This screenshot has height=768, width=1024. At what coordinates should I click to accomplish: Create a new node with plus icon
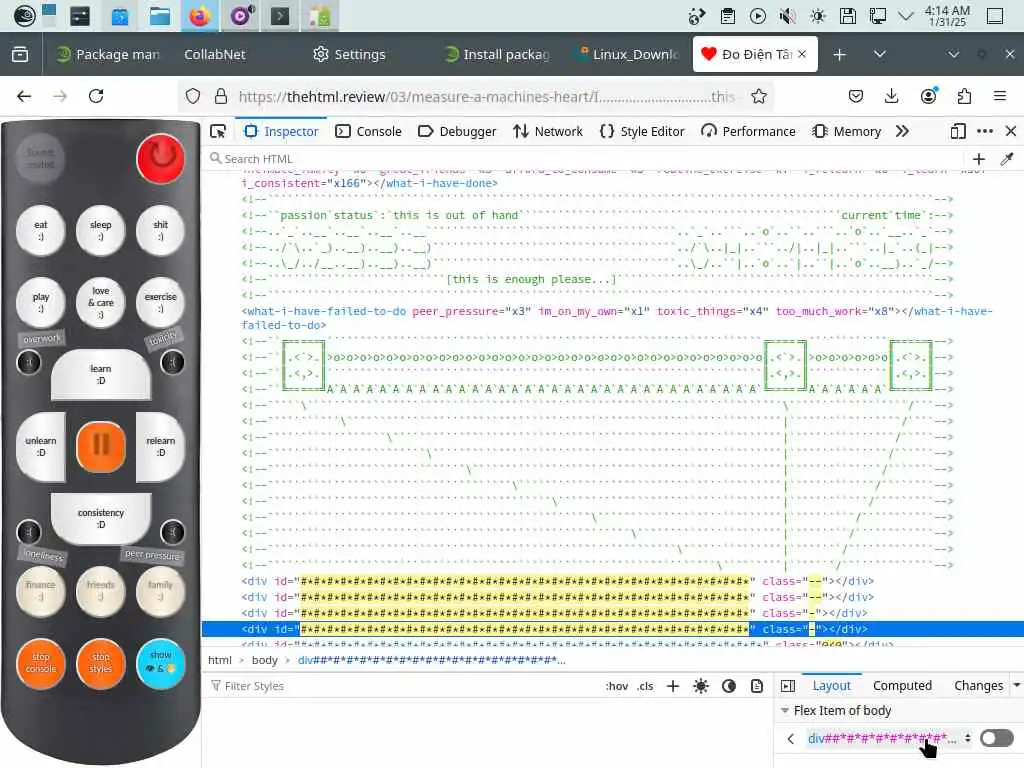(979, 159)
